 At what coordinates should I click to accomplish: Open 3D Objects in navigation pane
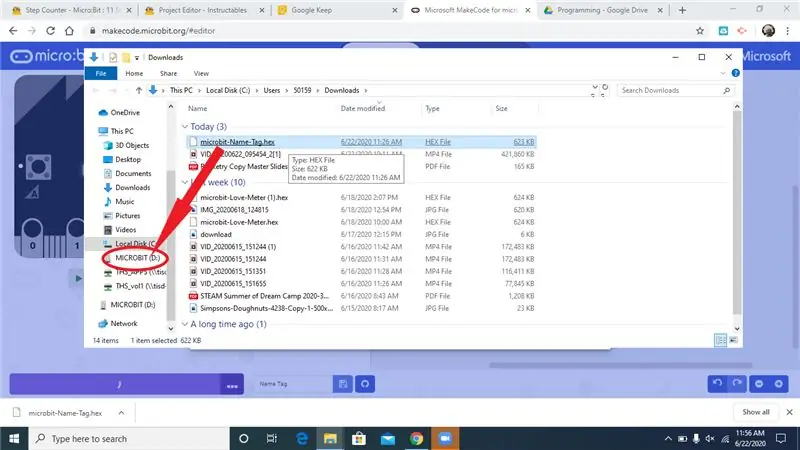point(132,145)
